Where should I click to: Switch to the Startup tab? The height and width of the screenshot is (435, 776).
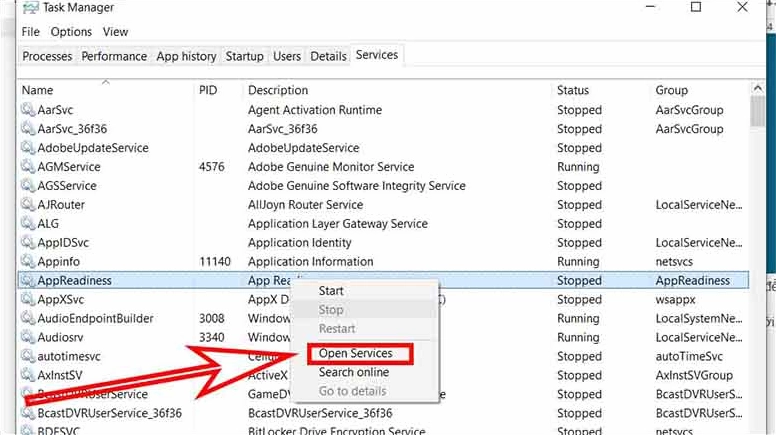pos(244,56)
